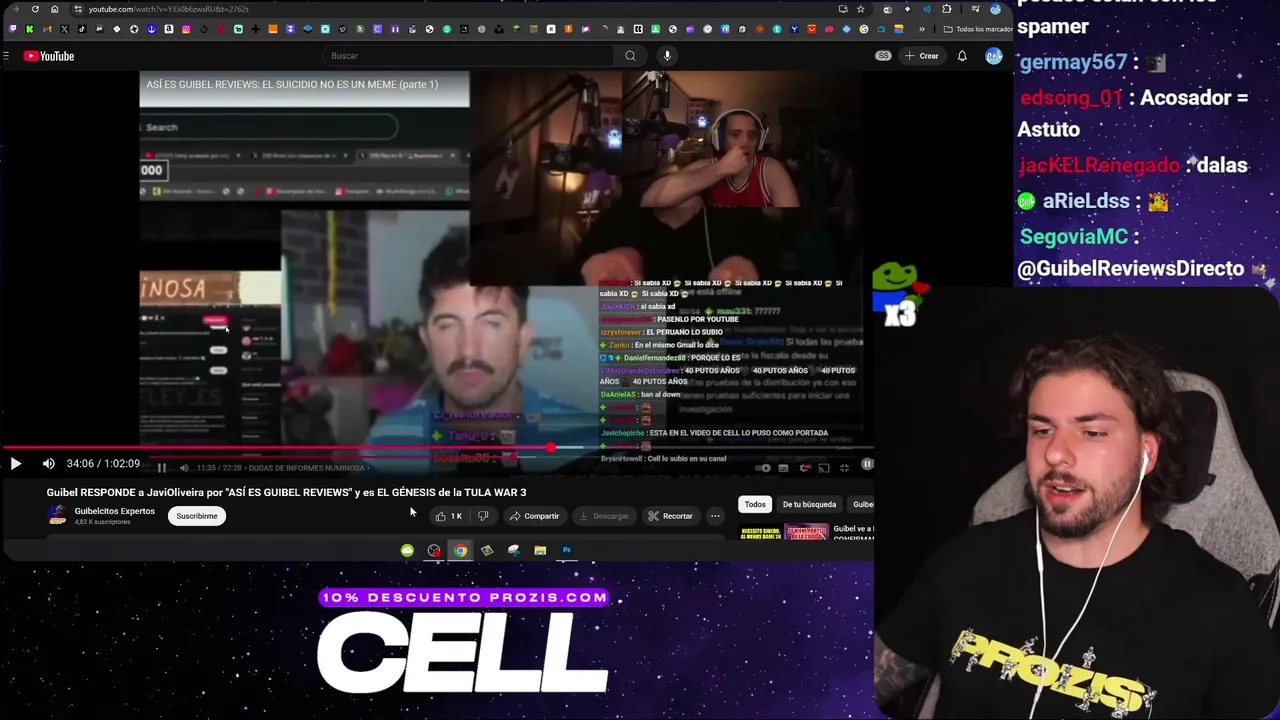Click the Recortar clip button
The height and width of the screenshot is (720, 1280).
tap(670, 516)
